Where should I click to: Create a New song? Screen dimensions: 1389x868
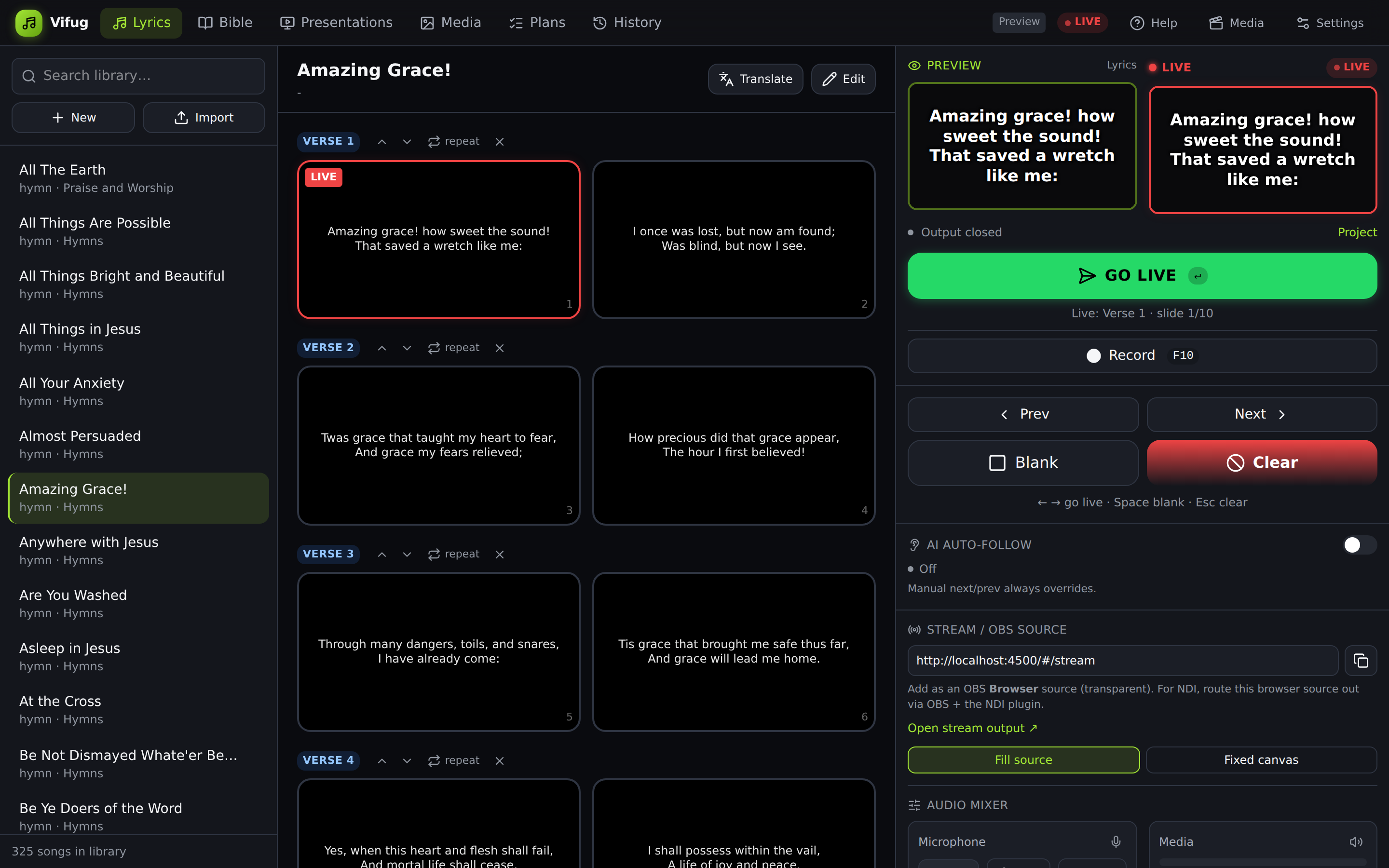point(73,118)
